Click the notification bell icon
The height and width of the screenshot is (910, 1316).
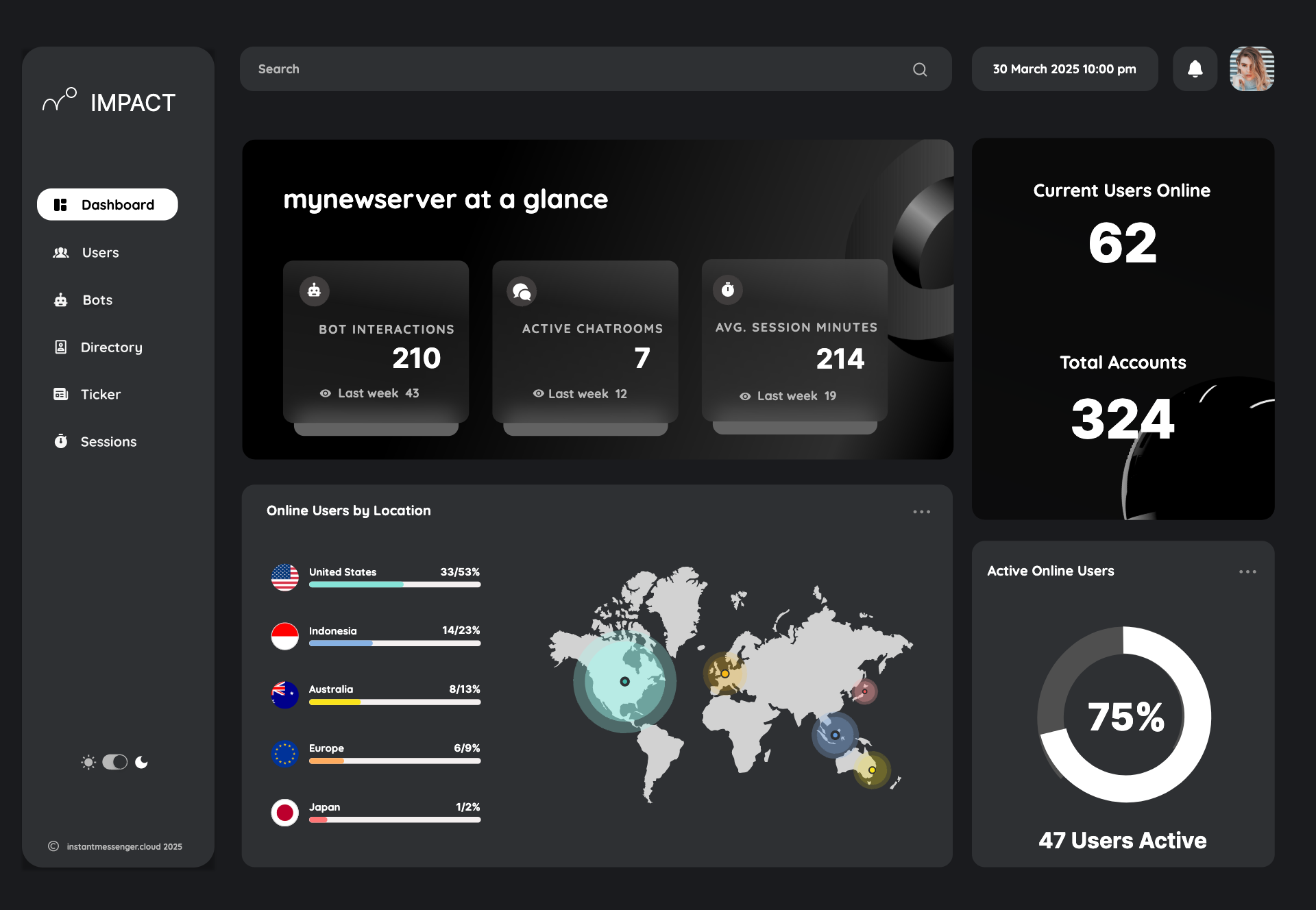tap(1195, 69)
